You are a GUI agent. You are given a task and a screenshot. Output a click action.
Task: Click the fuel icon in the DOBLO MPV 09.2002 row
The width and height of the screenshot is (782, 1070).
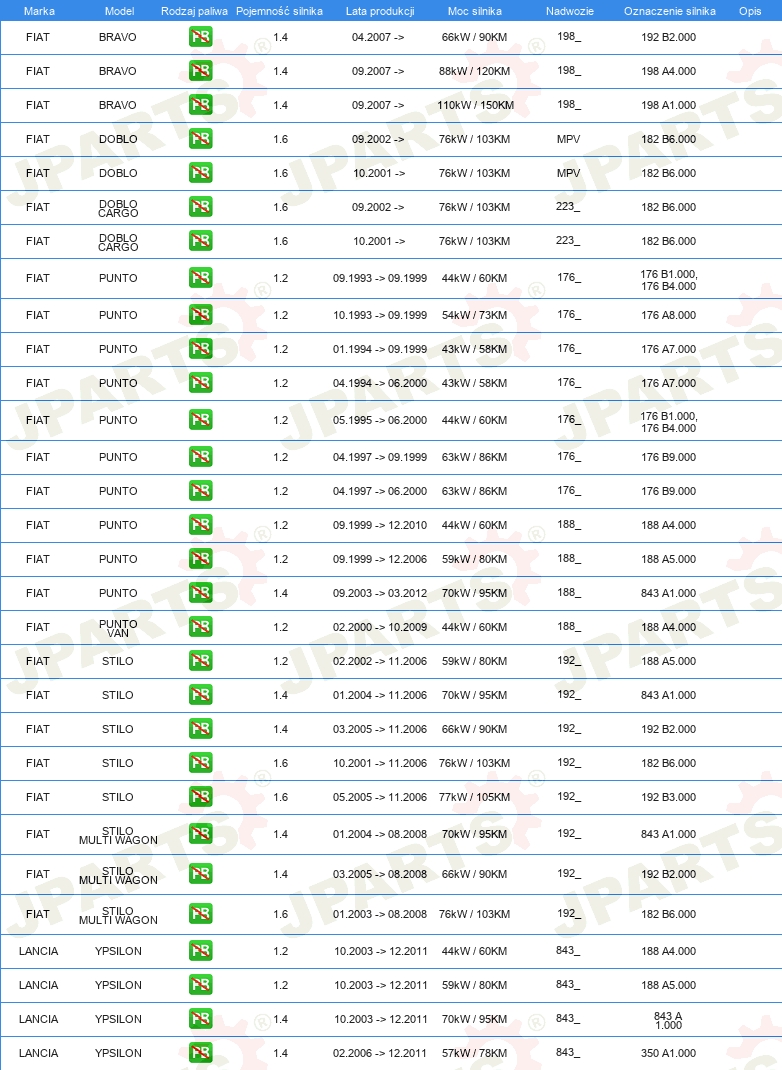tap(201, 139)
